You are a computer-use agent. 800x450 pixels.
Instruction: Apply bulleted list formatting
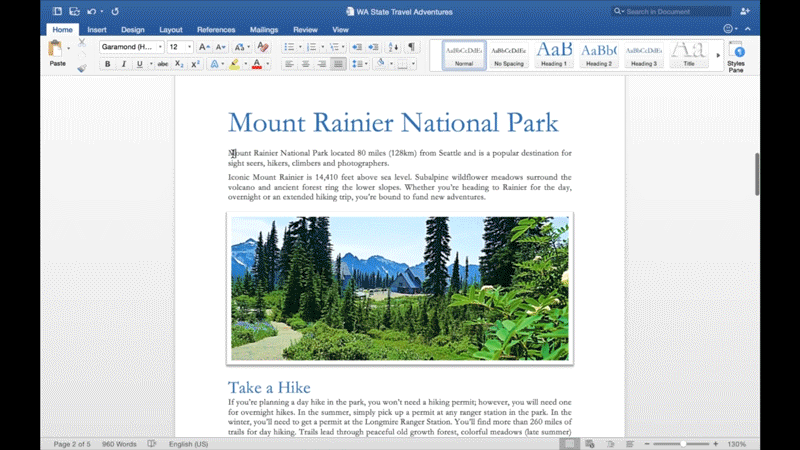pyautogui.click(x=288, y=47)
